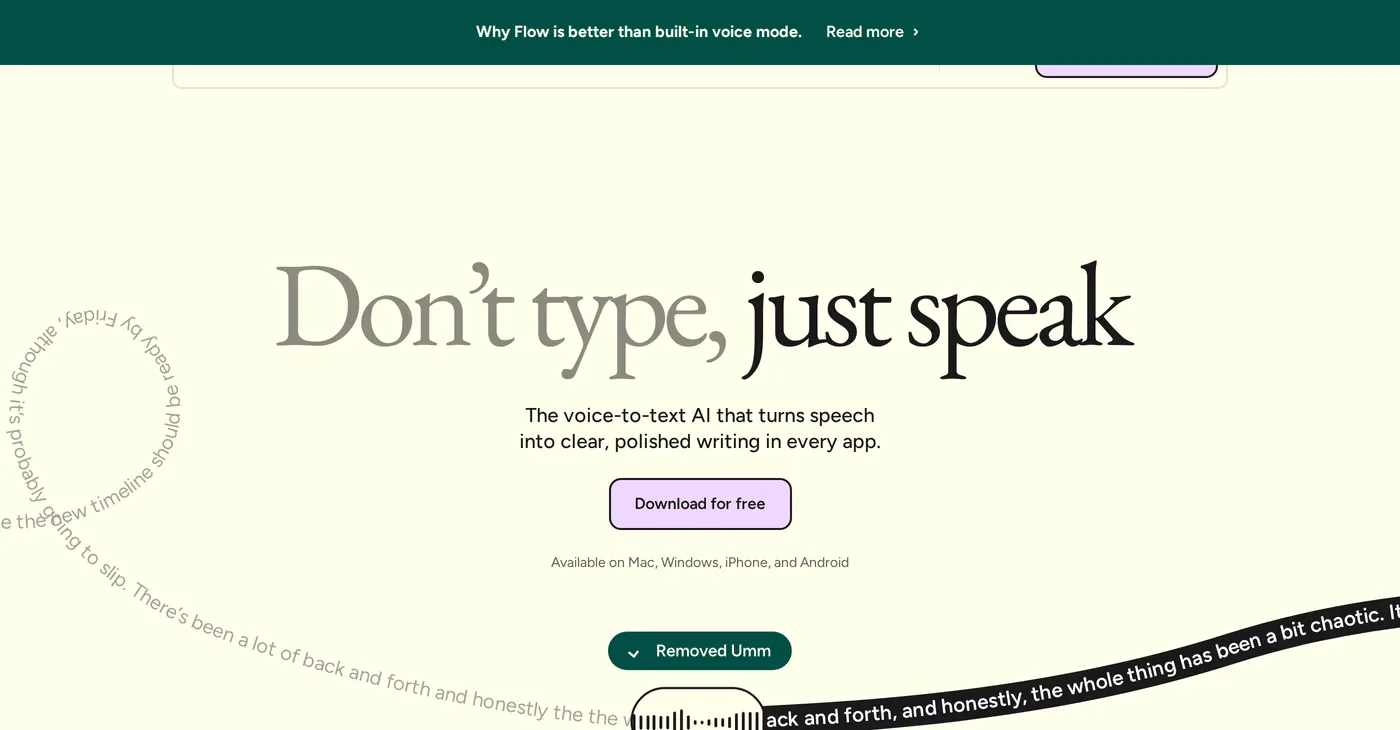Click the audio waveform indicator pill
This screenshot has height=730, width=1400.
point(698,710)
